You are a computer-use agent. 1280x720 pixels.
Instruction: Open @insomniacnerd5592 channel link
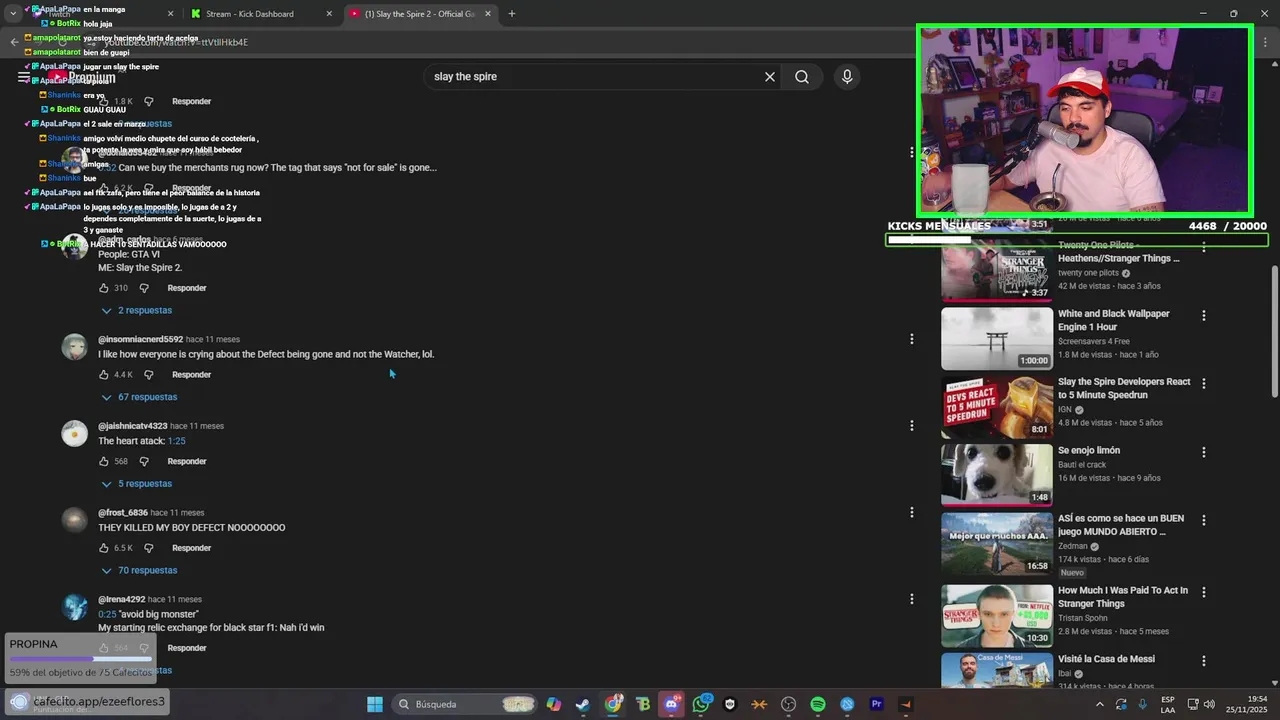[140, 340]
